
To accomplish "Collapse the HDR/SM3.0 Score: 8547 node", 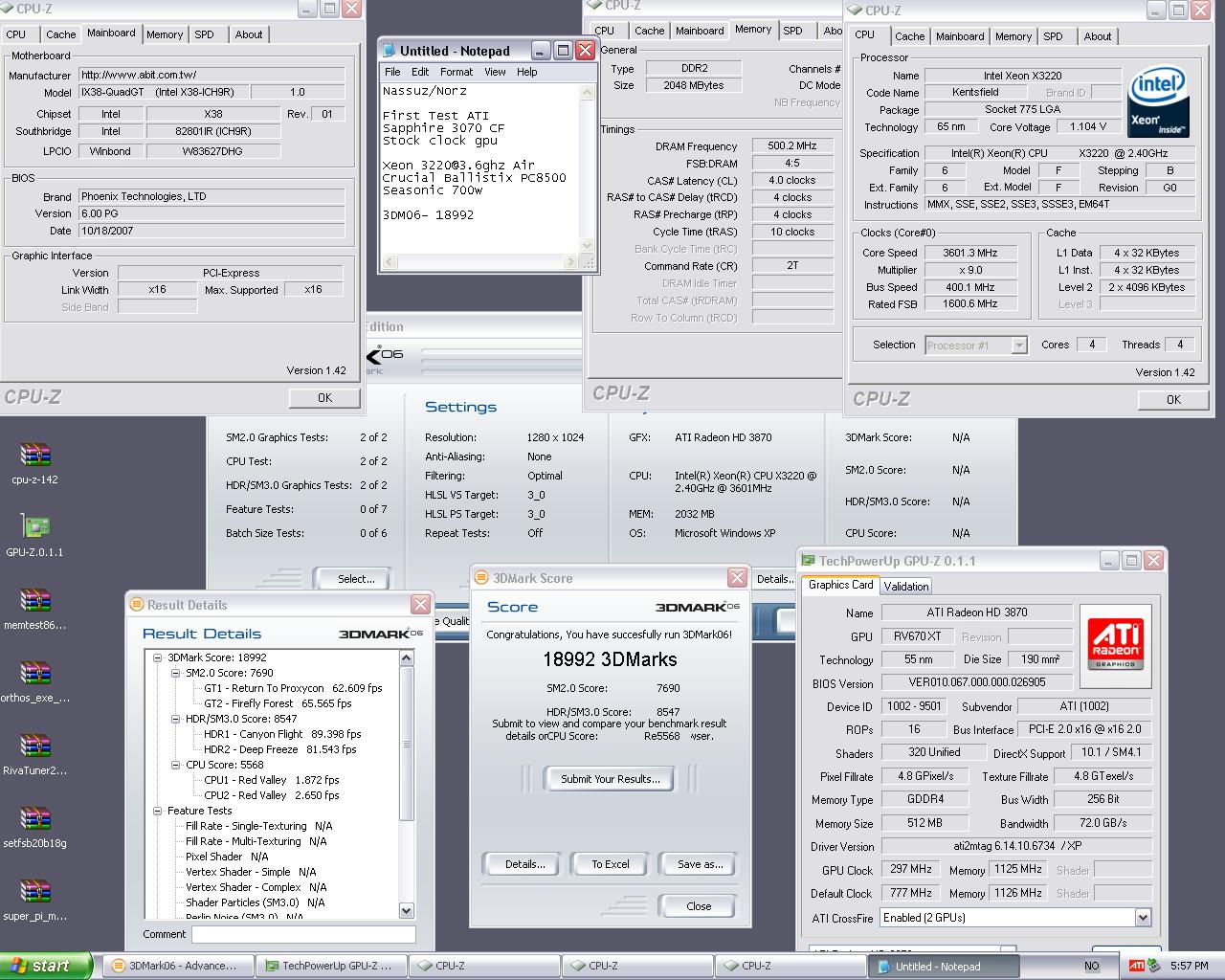I will point(176,719).
